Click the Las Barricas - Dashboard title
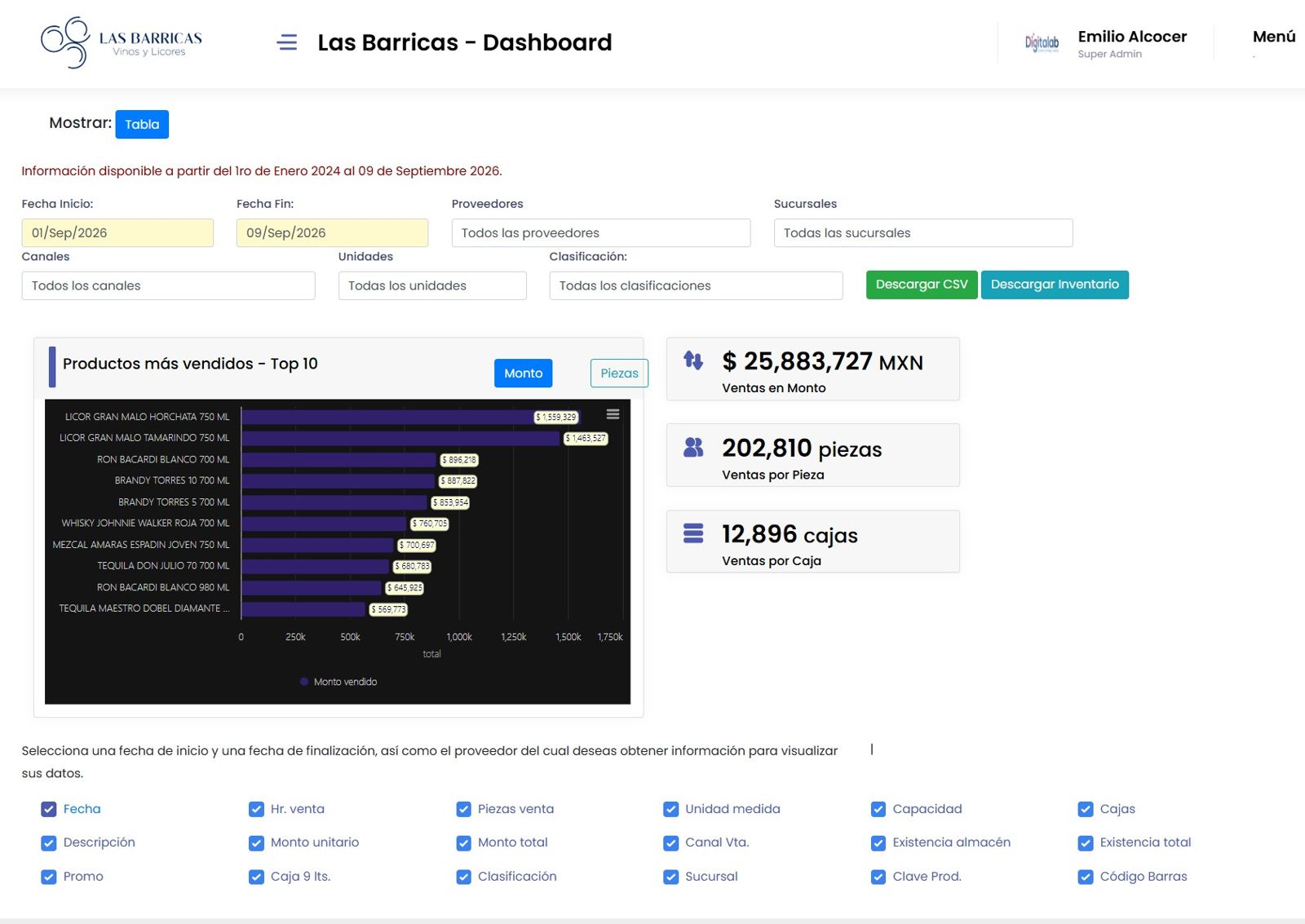The image size is (1305, 924). coord(465,42)
